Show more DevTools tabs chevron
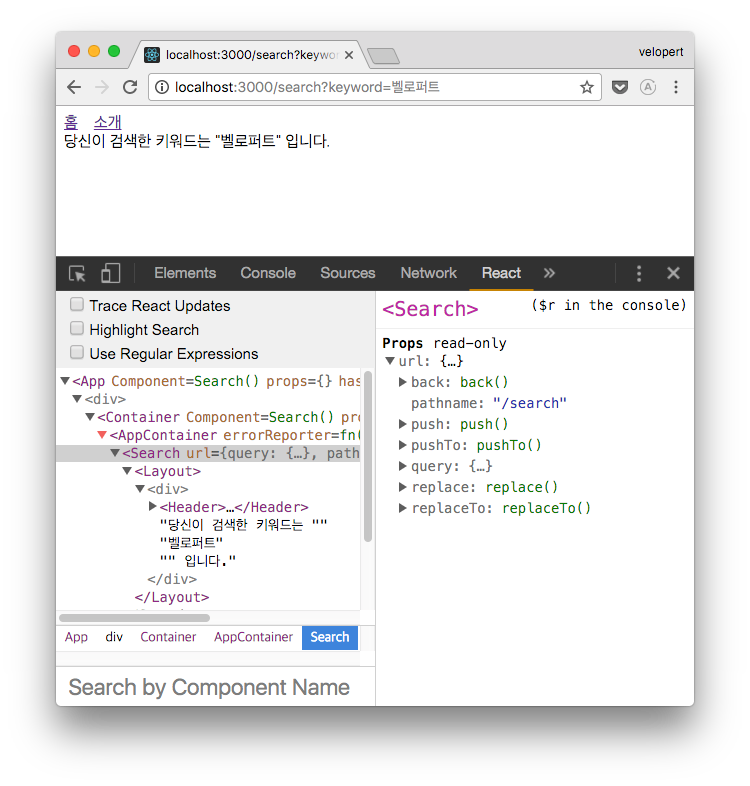This screenshot has width=750, height=786. click(549, 274)
